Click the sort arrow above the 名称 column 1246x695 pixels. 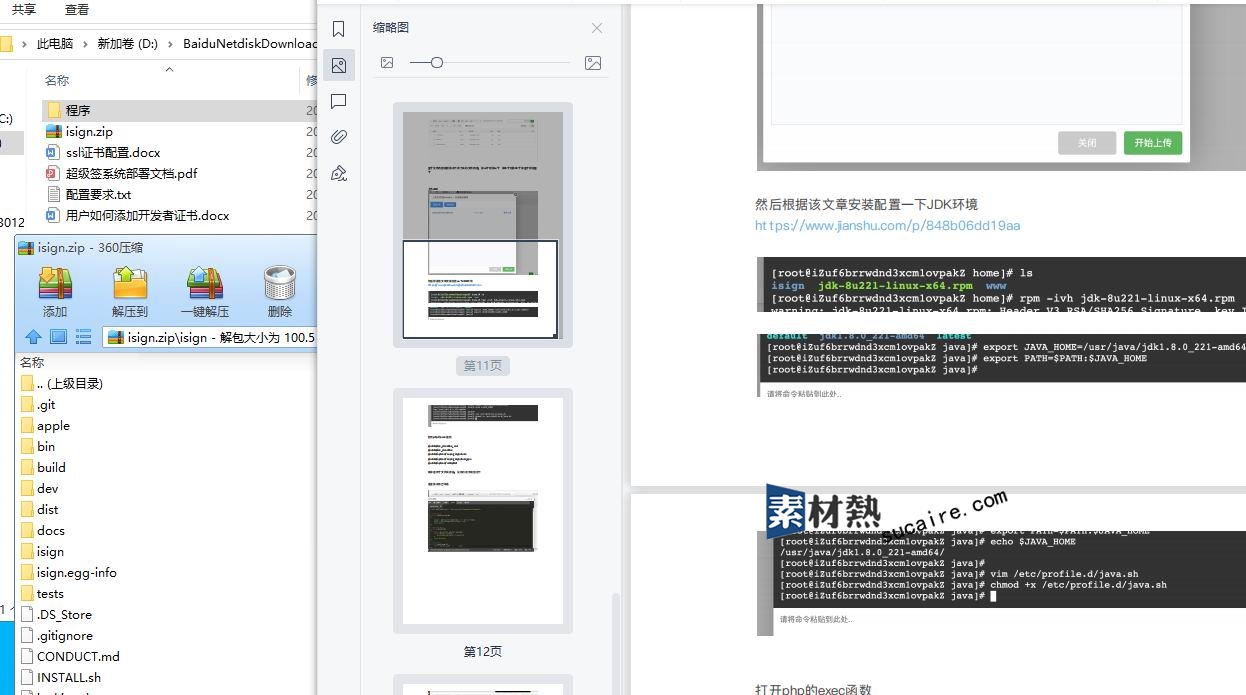(x=169, y=69)
